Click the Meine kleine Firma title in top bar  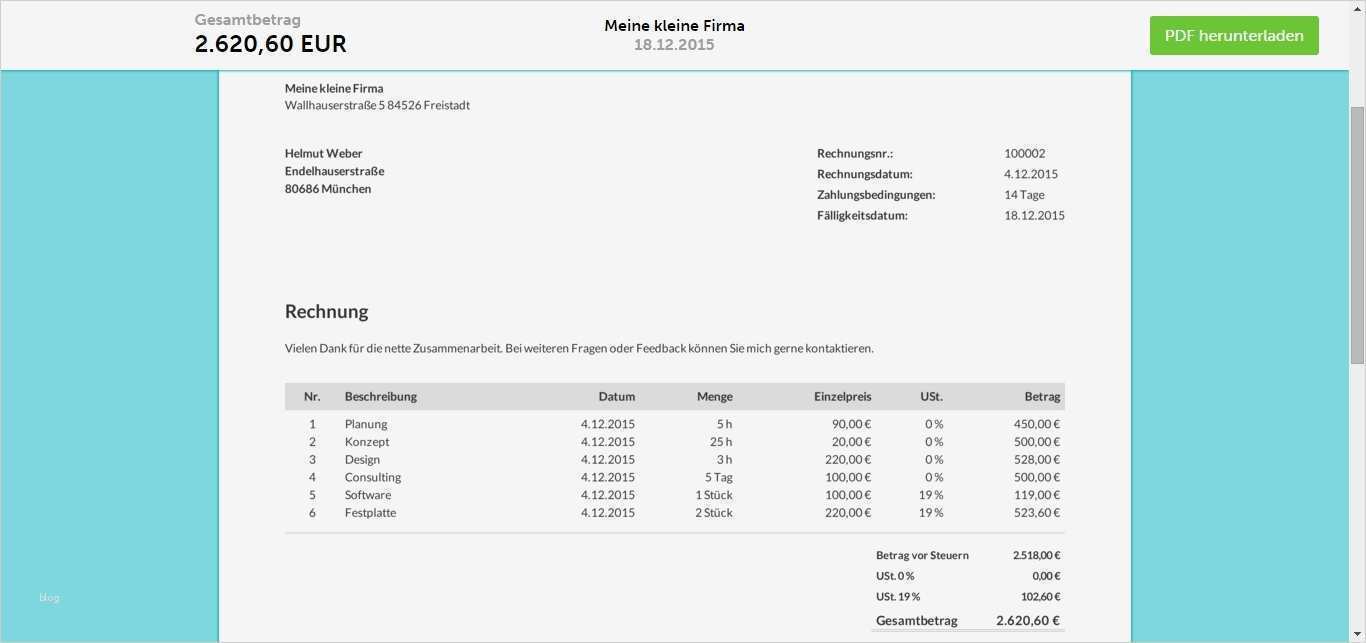[x=674, y=26]
